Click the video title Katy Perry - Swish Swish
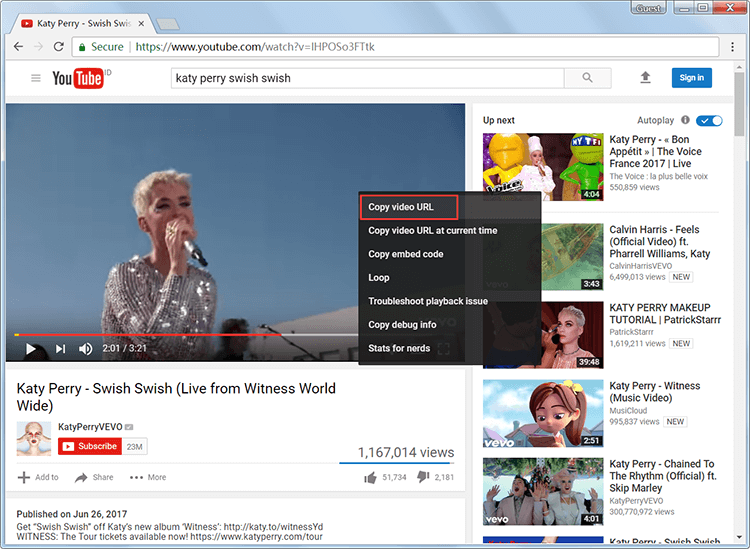Image resolution: width=750 pixels, height=549 pixels. [x=176, y=397]
